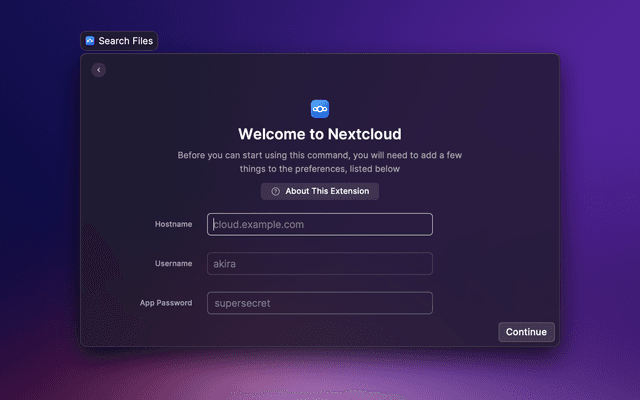Click the question mark icon in About button

pyautogui.click(x=275, y=191)
